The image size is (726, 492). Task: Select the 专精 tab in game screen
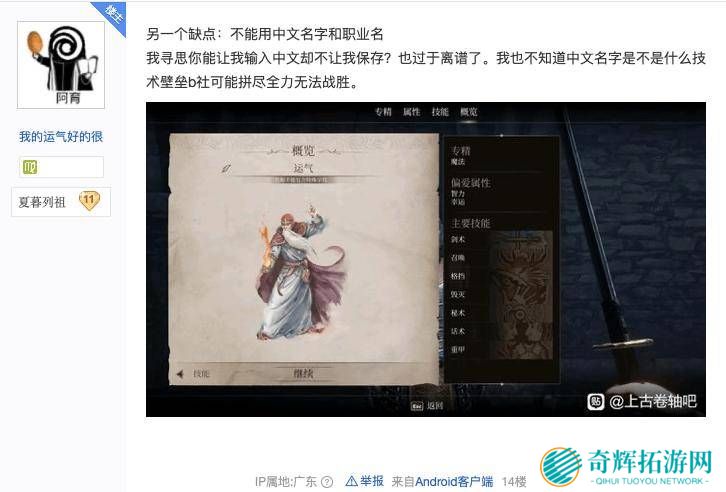coord(383,112)
